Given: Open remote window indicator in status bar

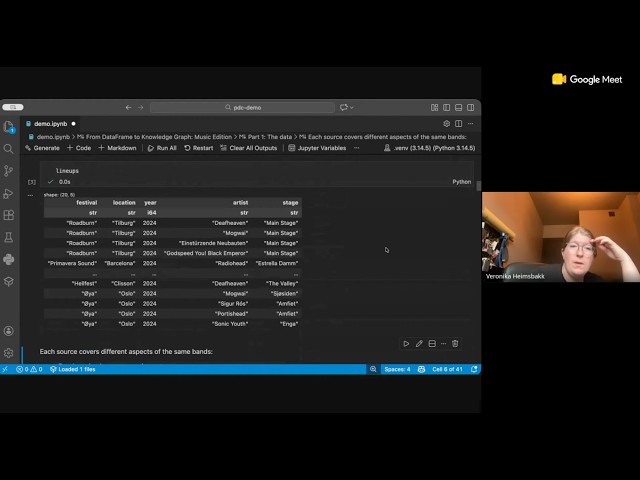Looking at the screenshot, I should click(5, 369).
